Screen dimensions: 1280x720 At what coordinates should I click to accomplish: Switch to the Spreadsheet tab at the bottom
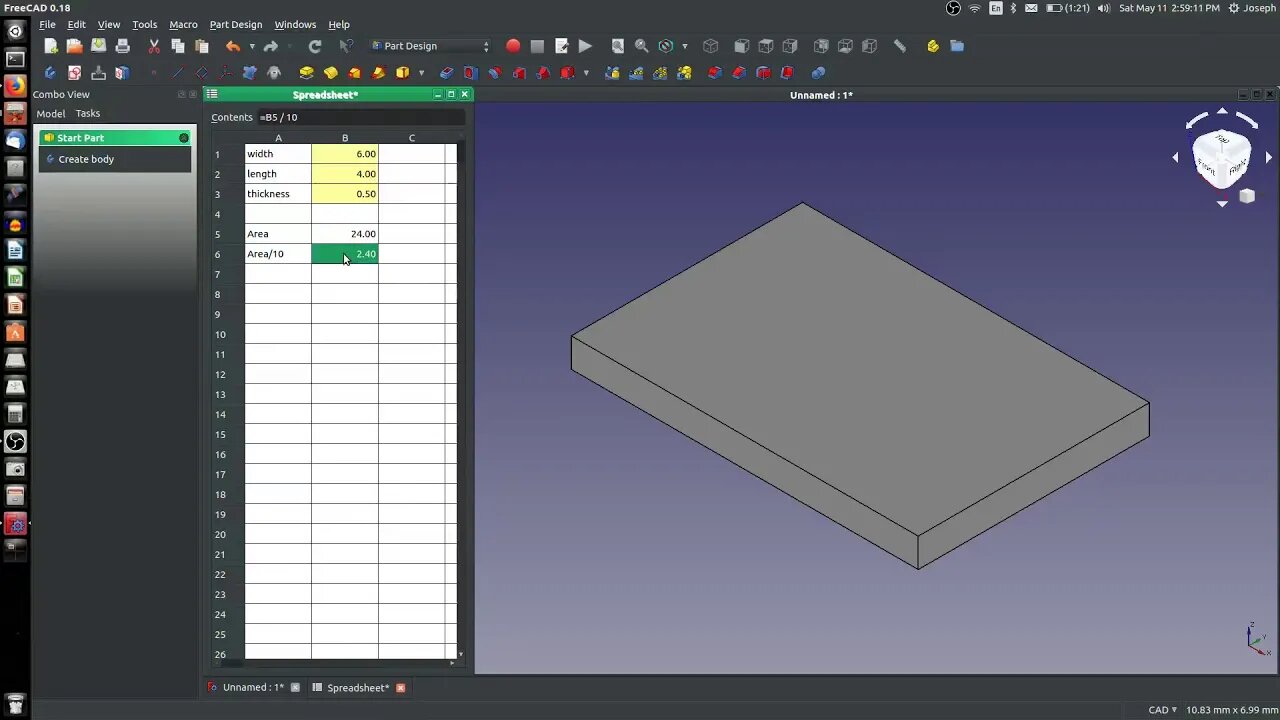pos(357,687)
